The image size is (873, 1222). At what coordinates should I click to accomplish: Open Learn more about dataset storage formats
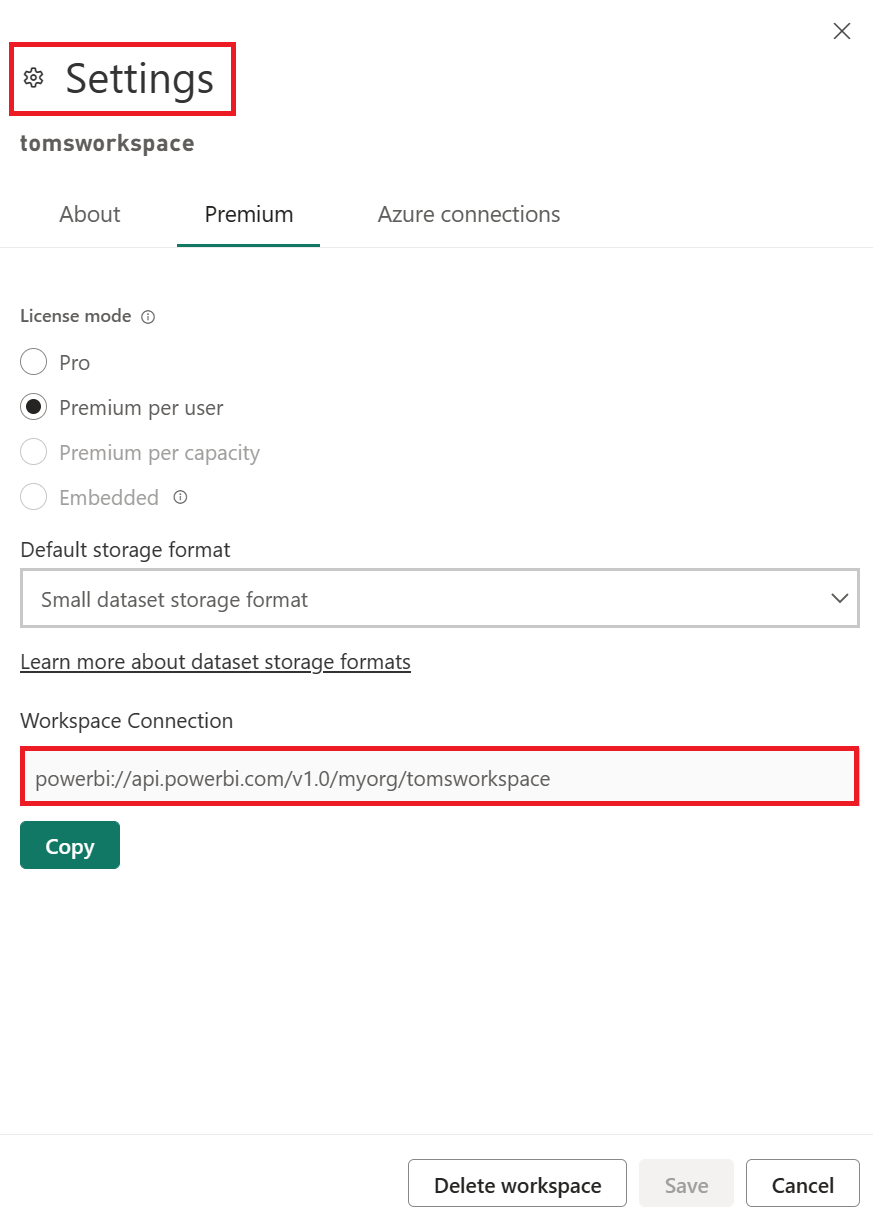click(215, 662)
